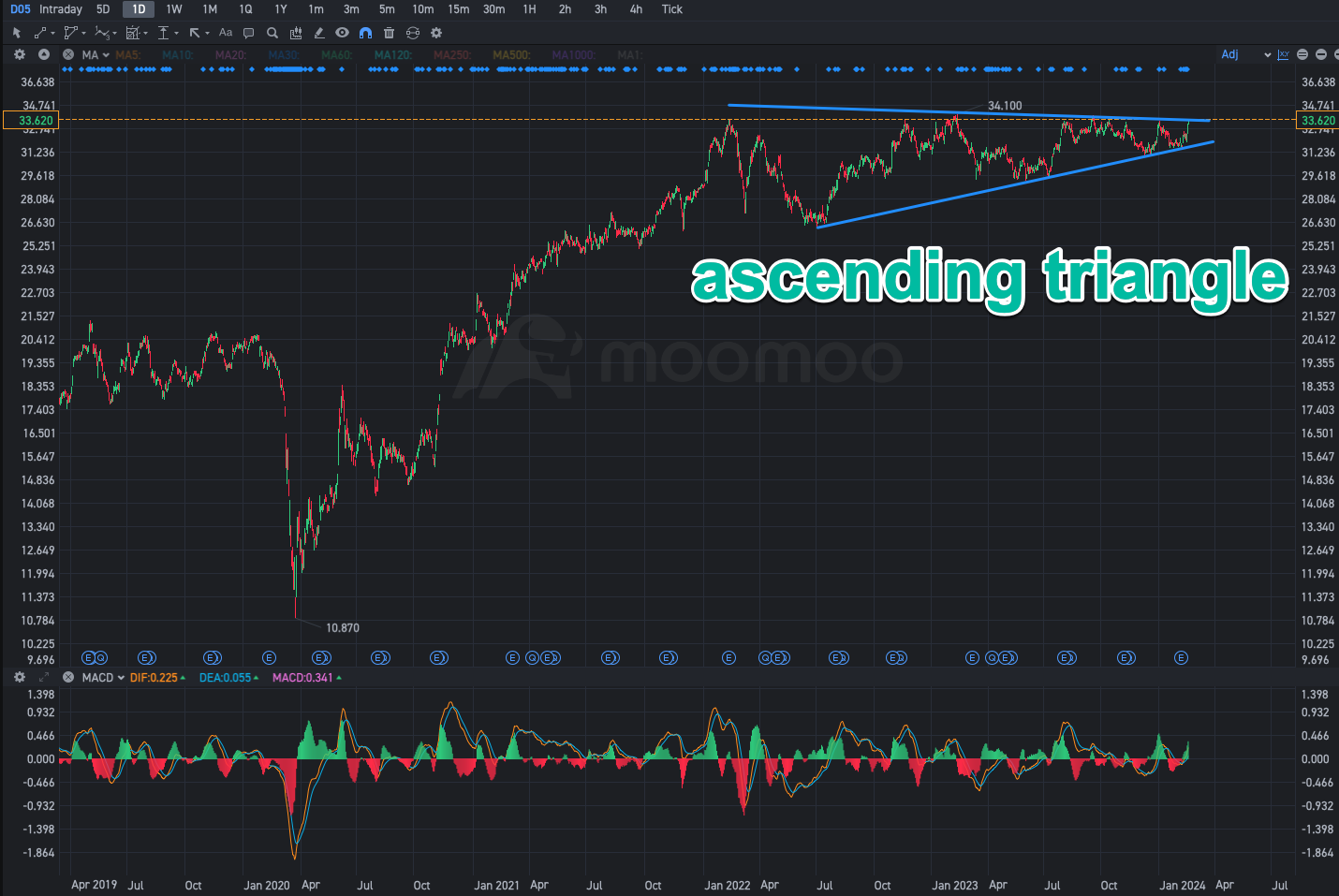This screenshot has height=896, width=1339.
Task: Expand measure tool options arrow
Action: [x=177, y=34]
